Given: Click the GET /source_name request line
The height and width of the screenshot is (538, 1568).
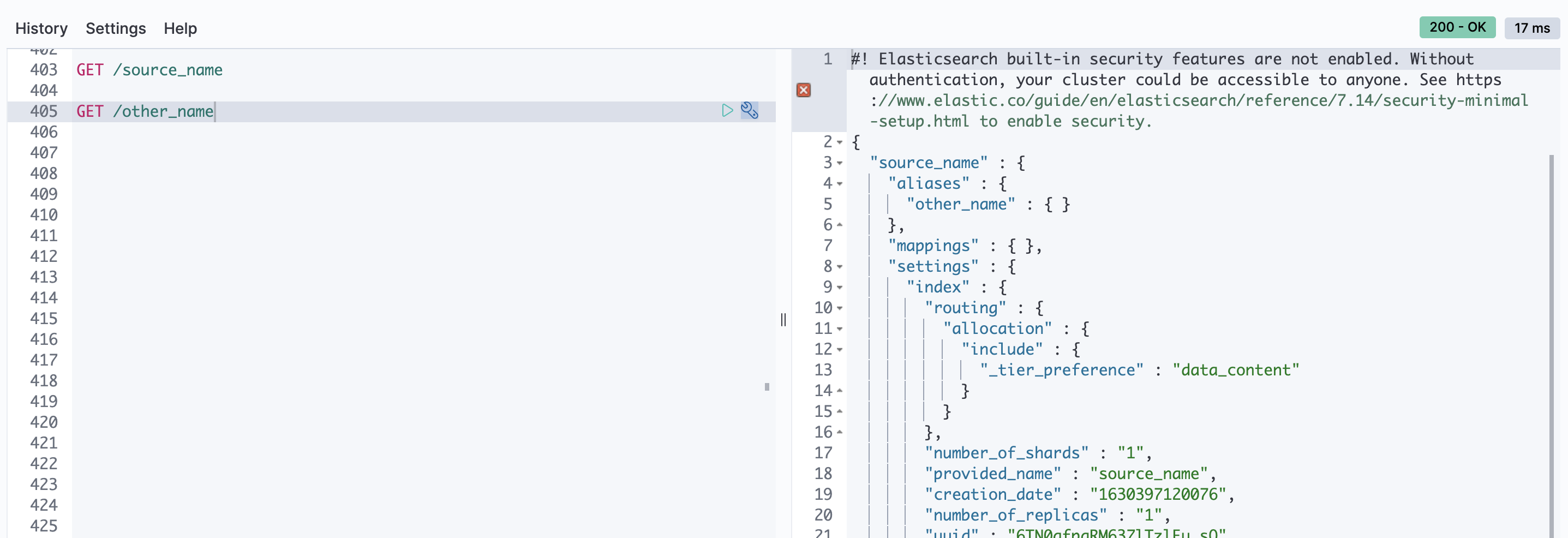Looking at the screenshot, I should tap(149, 70).
